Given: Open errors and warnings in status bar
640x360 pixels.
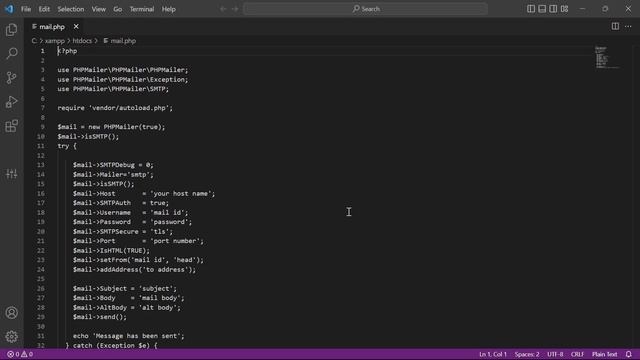Looking at the screenshot, I should [x=20, y=354].
